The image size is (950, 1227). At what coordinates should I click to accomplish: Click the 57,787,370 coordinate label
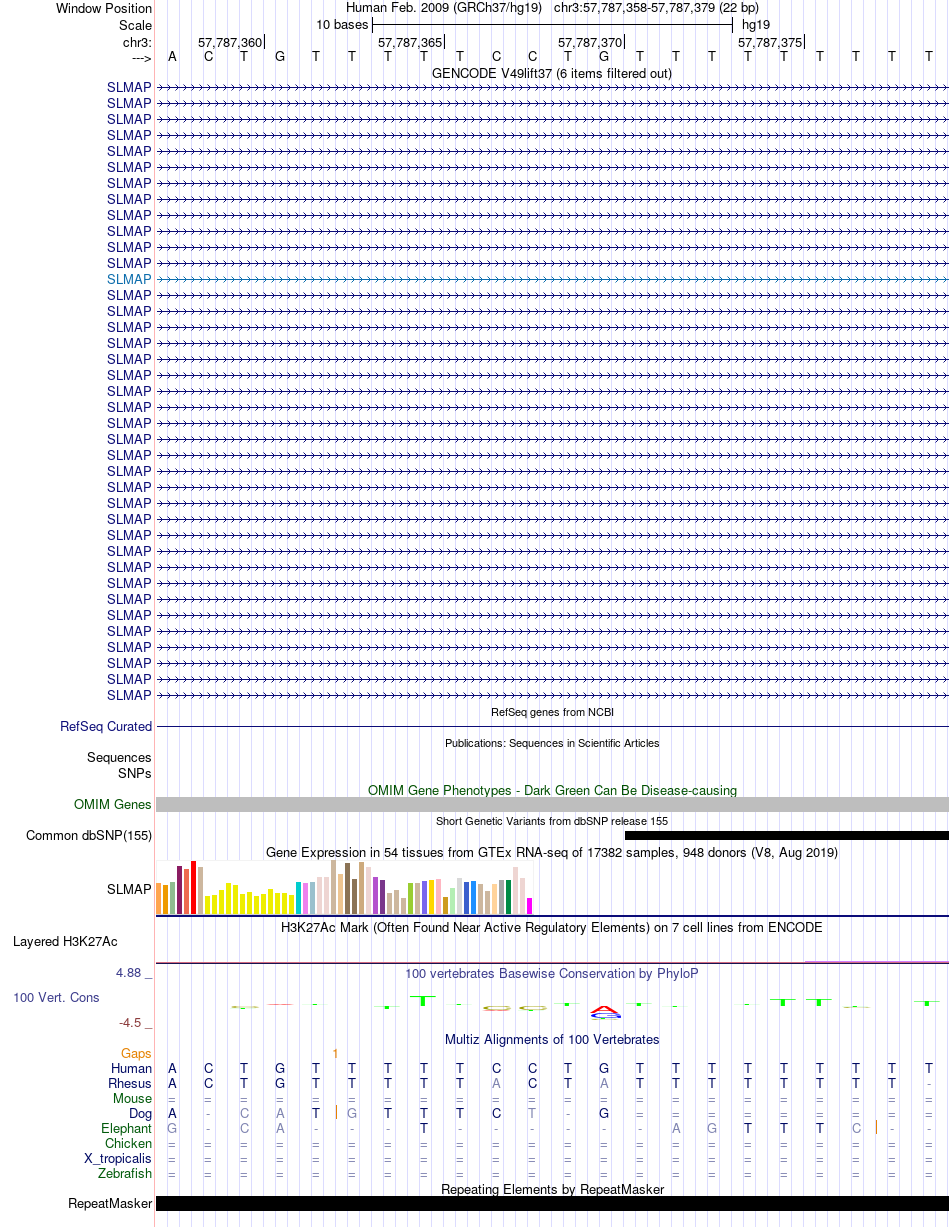pos(590,43)
